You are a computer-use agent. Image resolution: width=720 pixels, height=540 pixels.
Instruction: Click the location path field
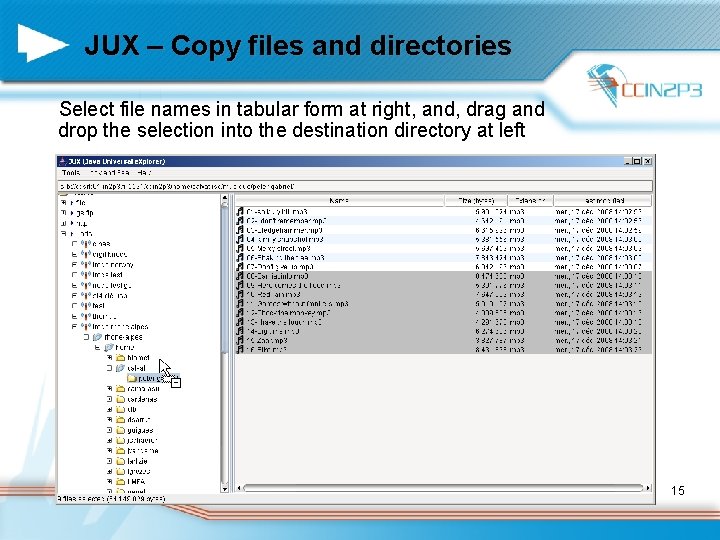356,186
